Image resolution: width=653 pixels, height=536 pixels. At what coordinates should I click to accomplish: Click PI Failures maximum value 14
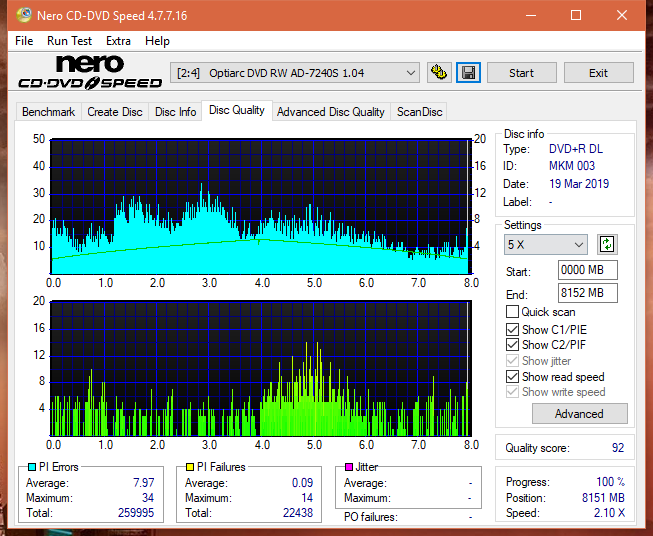click(307, 497)
